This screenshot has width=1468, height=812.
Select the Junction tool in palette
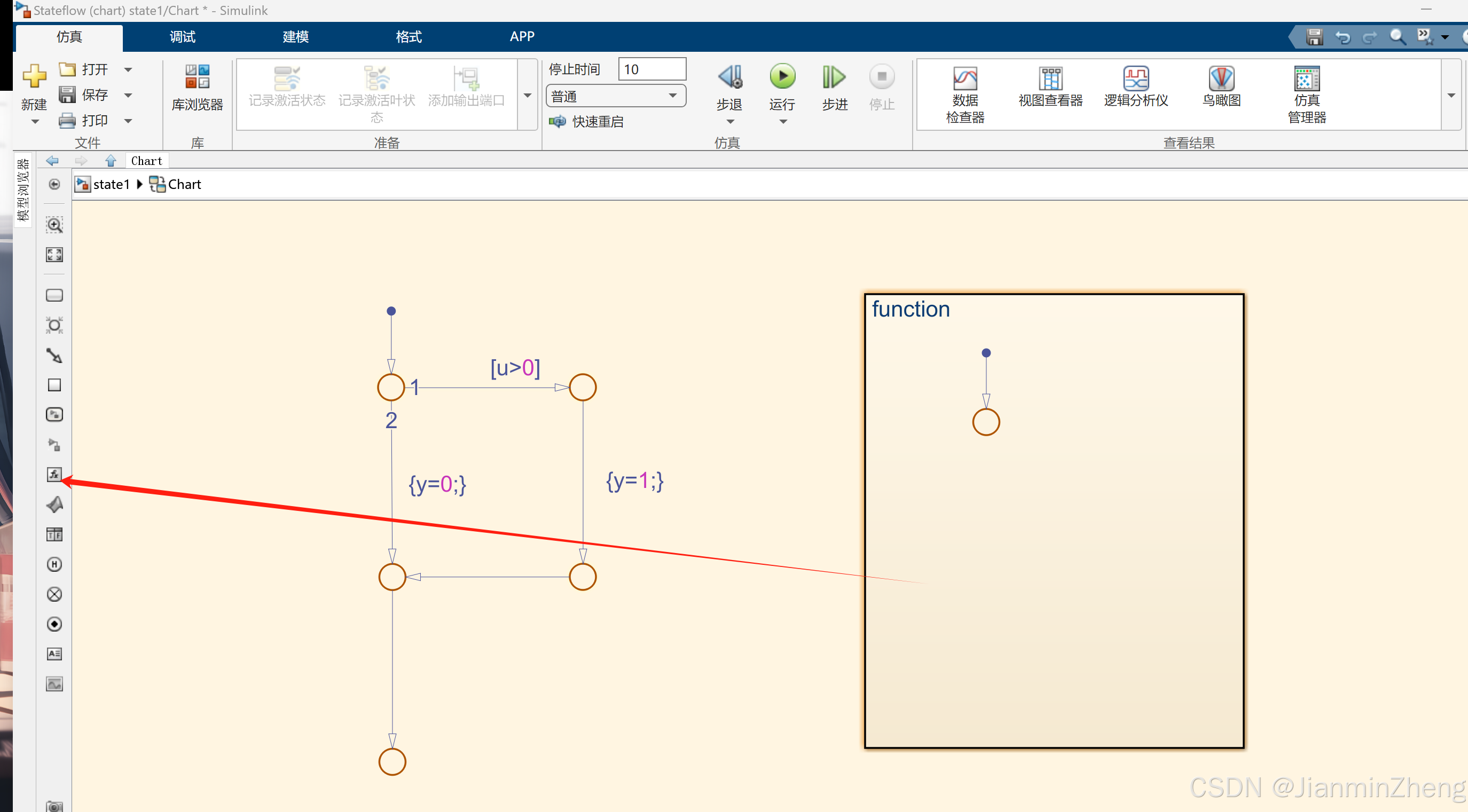coord(54,325)
